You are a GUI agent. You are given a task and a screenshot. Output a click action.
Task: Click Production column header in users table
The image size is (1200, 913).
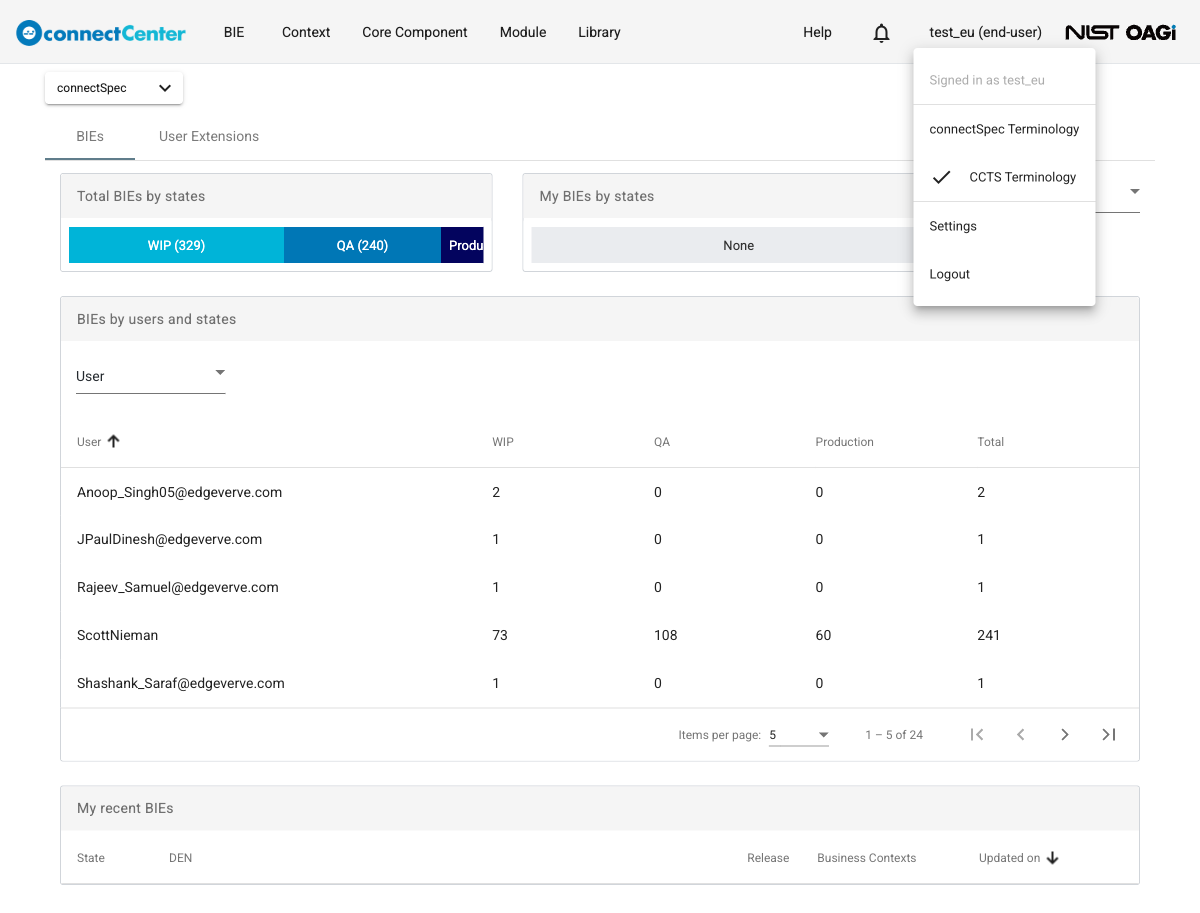[x=844, y=442]
